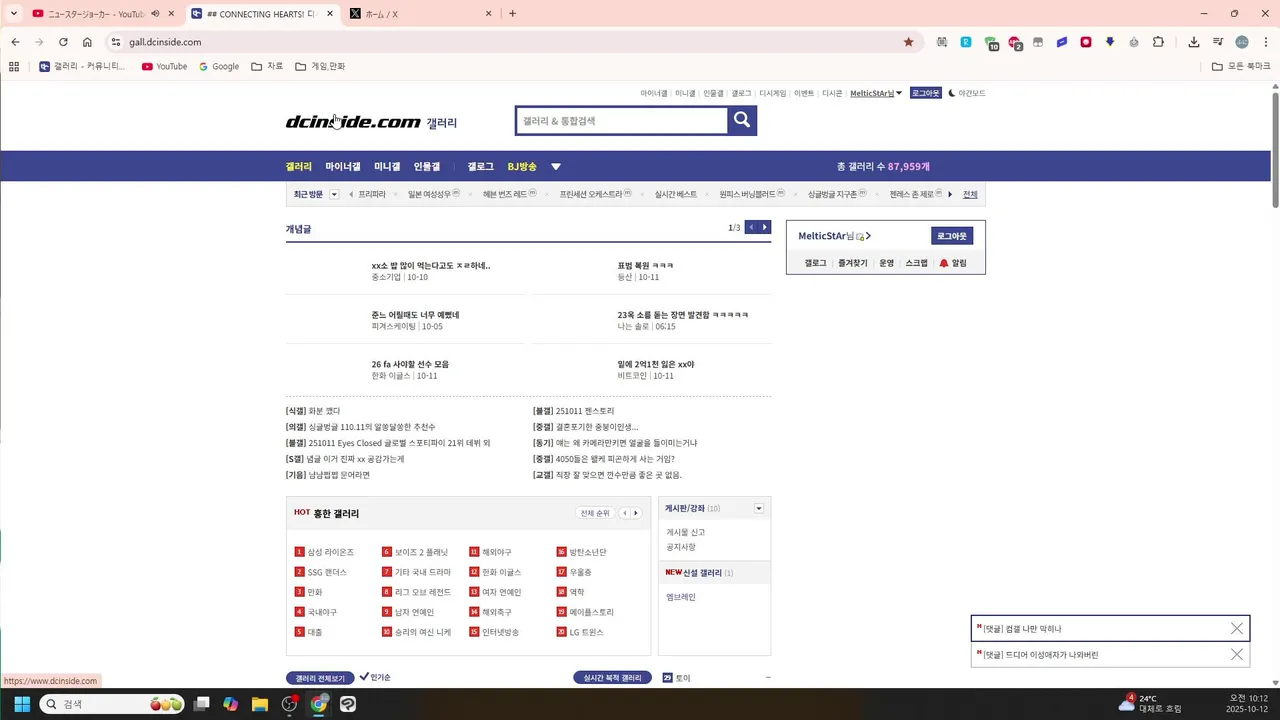Image resolution: width=1280 pixels, height=720 pixels.
Task: Click the red record extension icon
Action: (1086, 42)
